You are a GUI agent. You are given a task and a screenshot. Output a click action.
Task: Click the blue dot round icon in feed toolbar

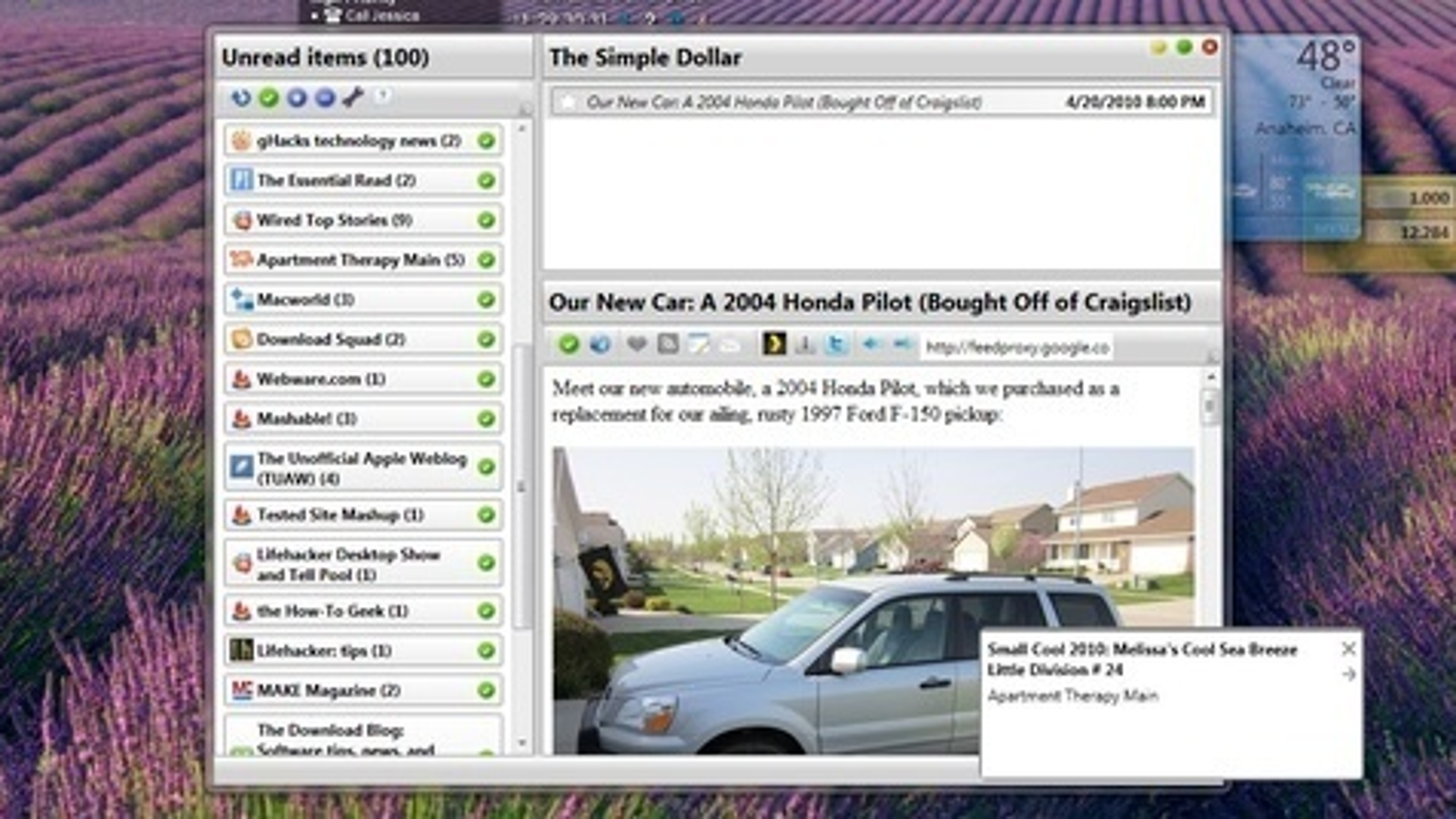click(297, 97)
